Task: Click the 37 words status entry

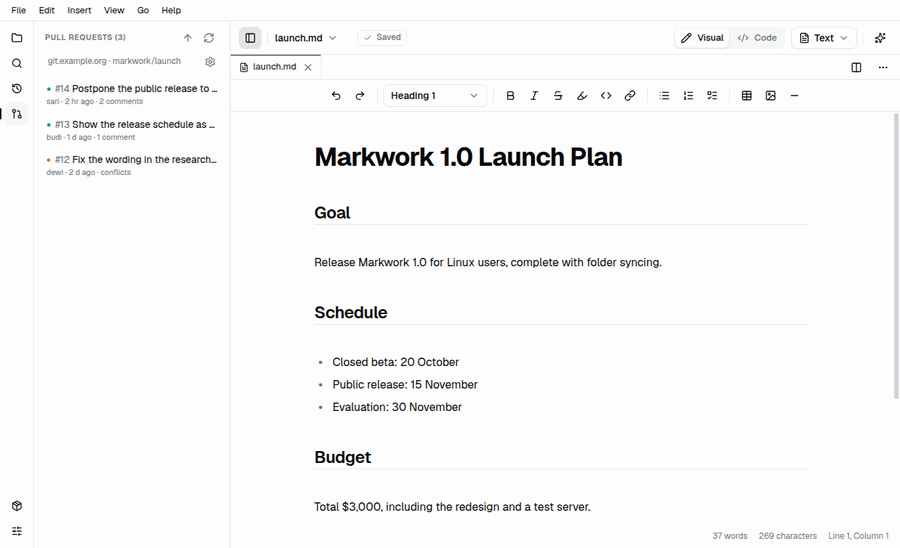Action: [x=730, y=536]
